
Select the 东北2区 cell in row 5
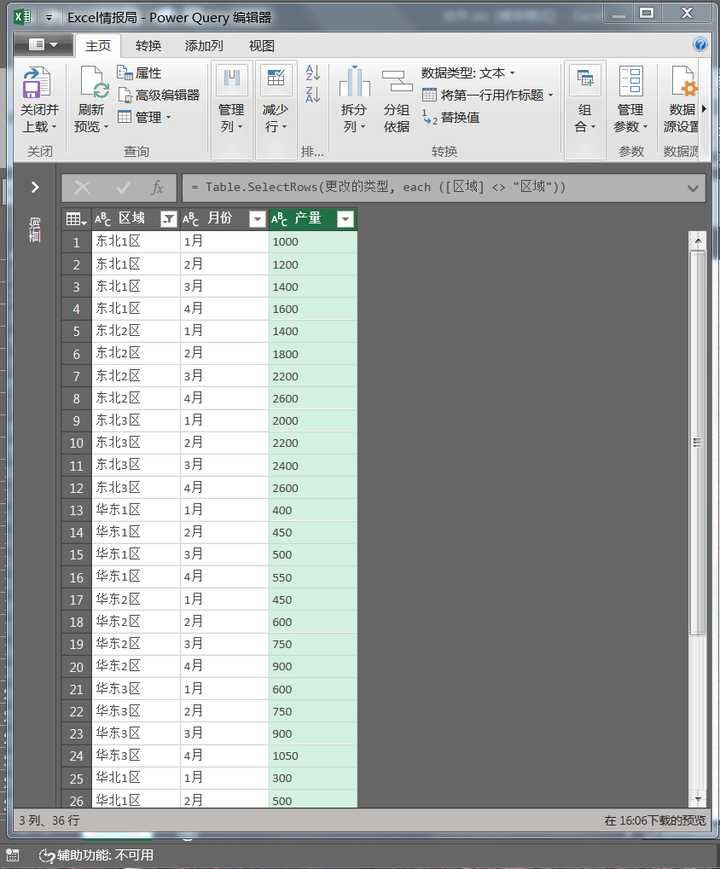click(136, 331)
